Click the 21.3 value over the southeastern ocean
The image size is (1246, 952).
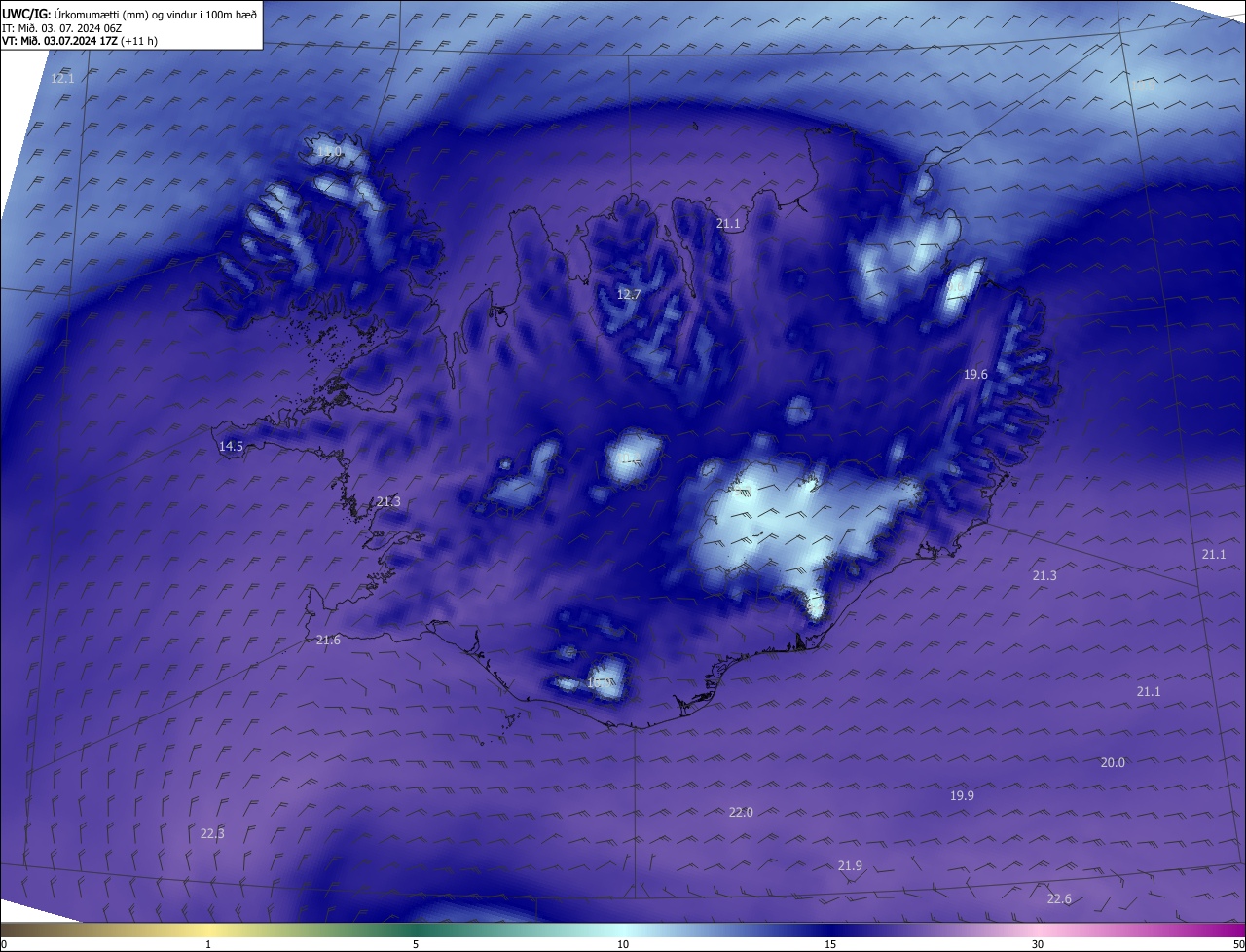[x=1044, y=575]
